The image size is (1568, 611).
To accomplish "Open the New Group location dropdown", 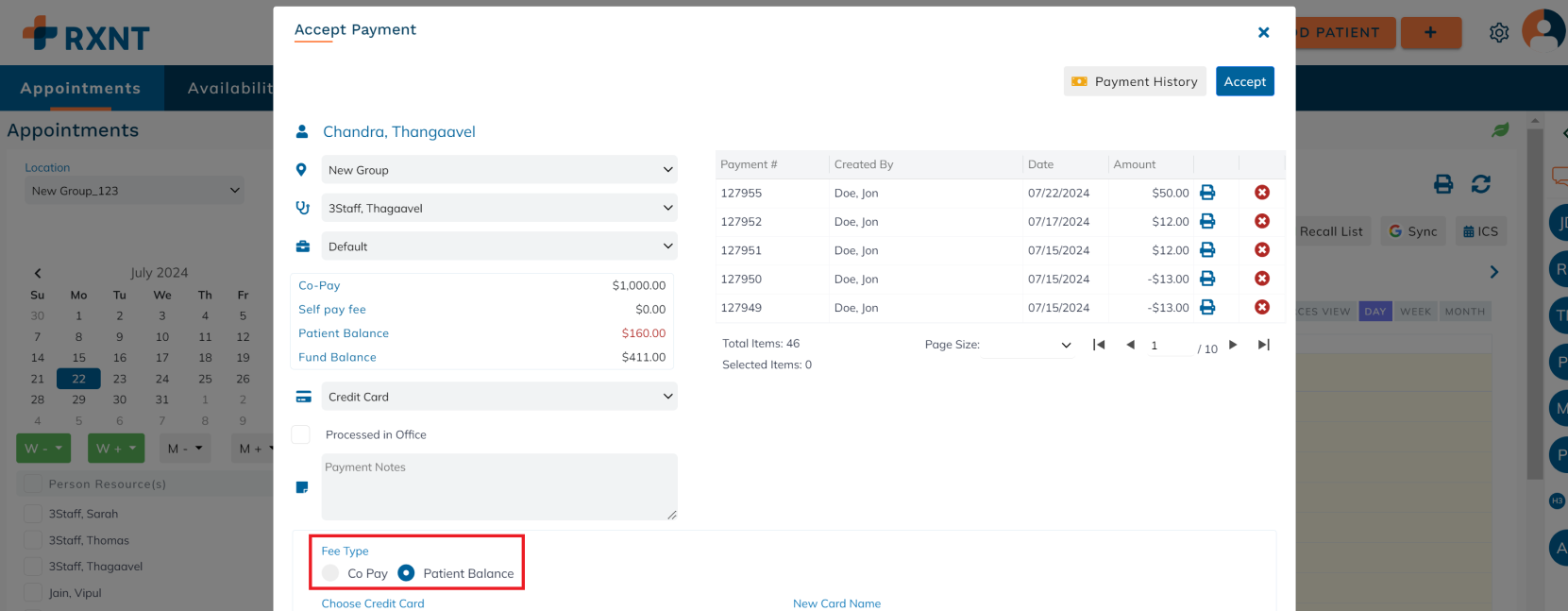I will pos(499,170).
